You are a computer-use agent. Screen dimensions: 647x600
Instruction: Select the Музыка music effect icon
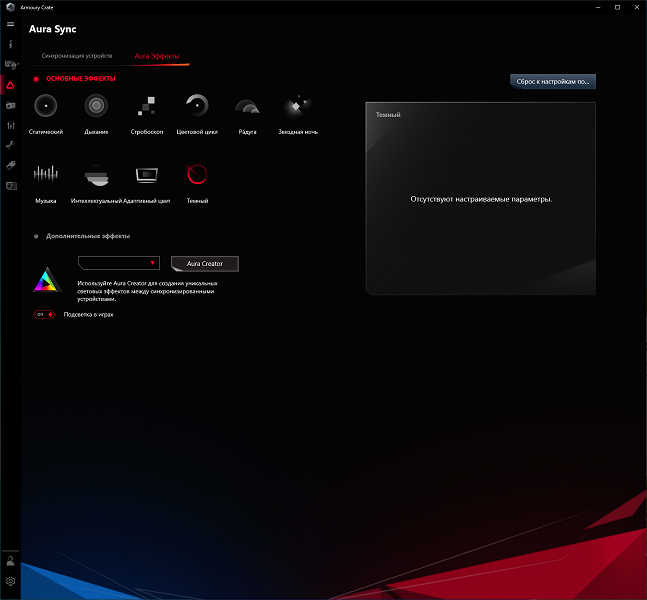46,174
